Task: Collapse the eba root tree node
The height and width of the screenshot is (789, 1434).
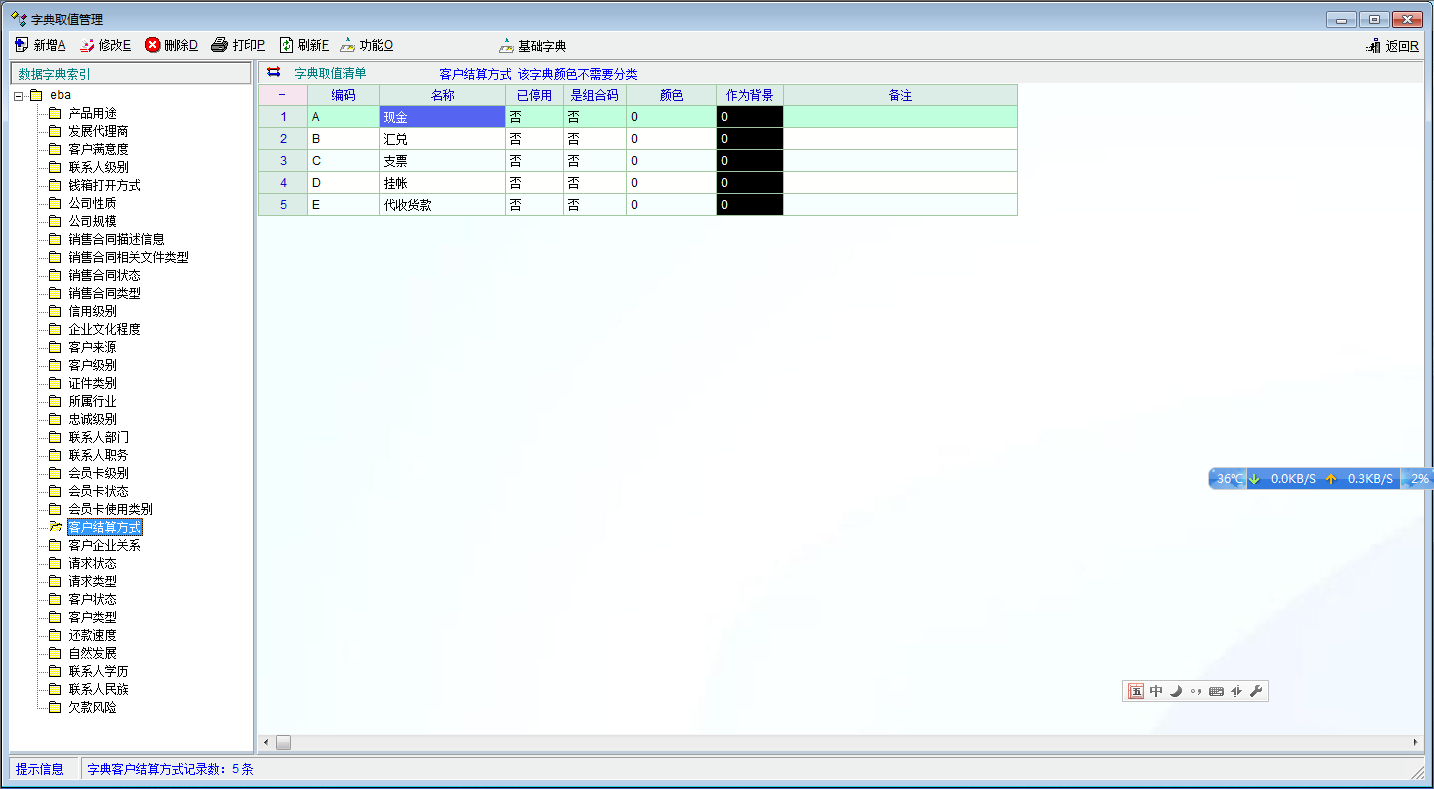Action: pyautogui.click(x=19, y=95)
